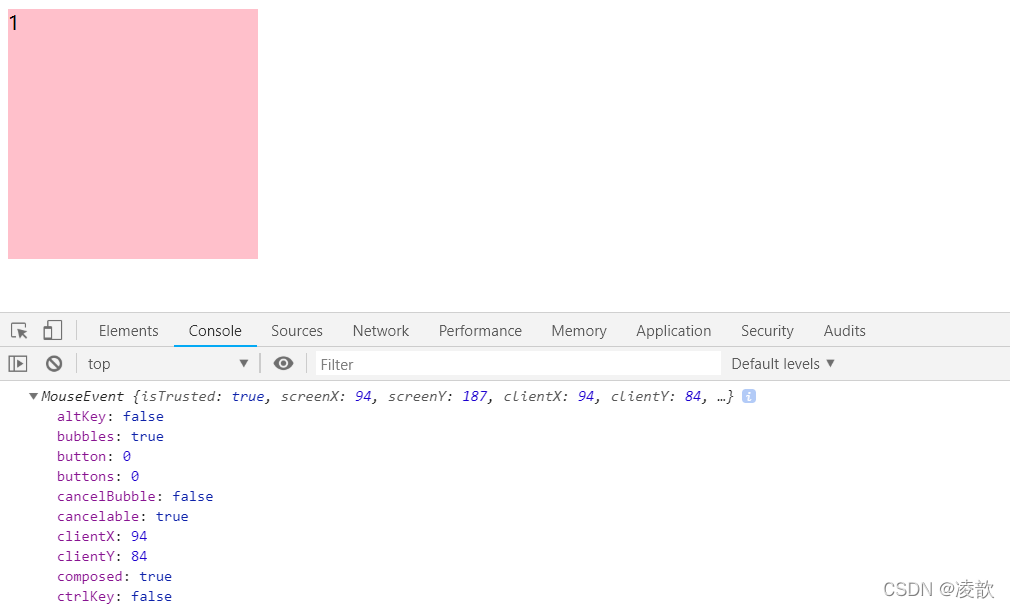Image resolution: width=1010 pixels, height=608 pixels.
Task: Select the clientX: 94 property row
Action: (102, 536)
